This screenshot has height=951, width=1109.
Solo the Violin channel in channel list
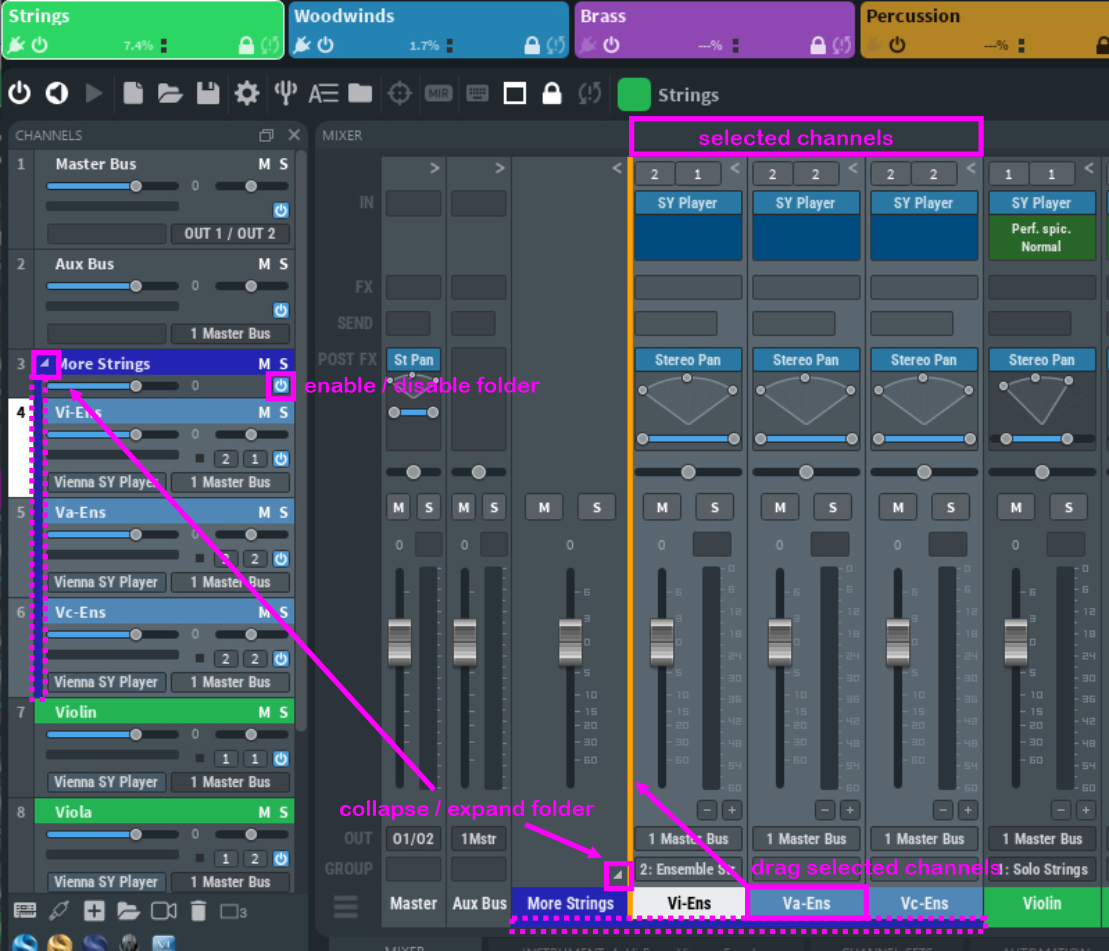pyautogui.click(x=284, y=712)
